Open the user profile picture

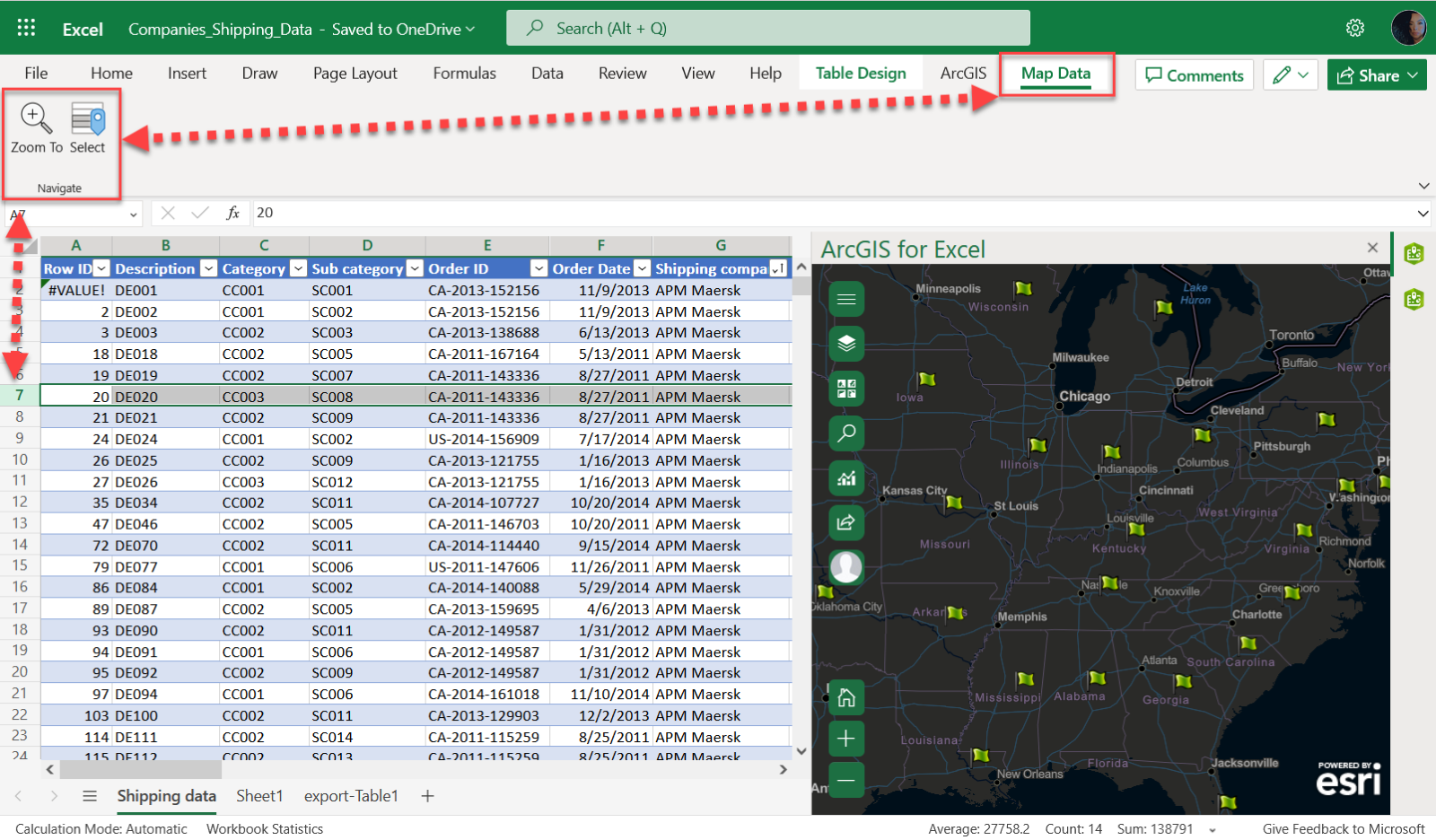(1408, 28)
